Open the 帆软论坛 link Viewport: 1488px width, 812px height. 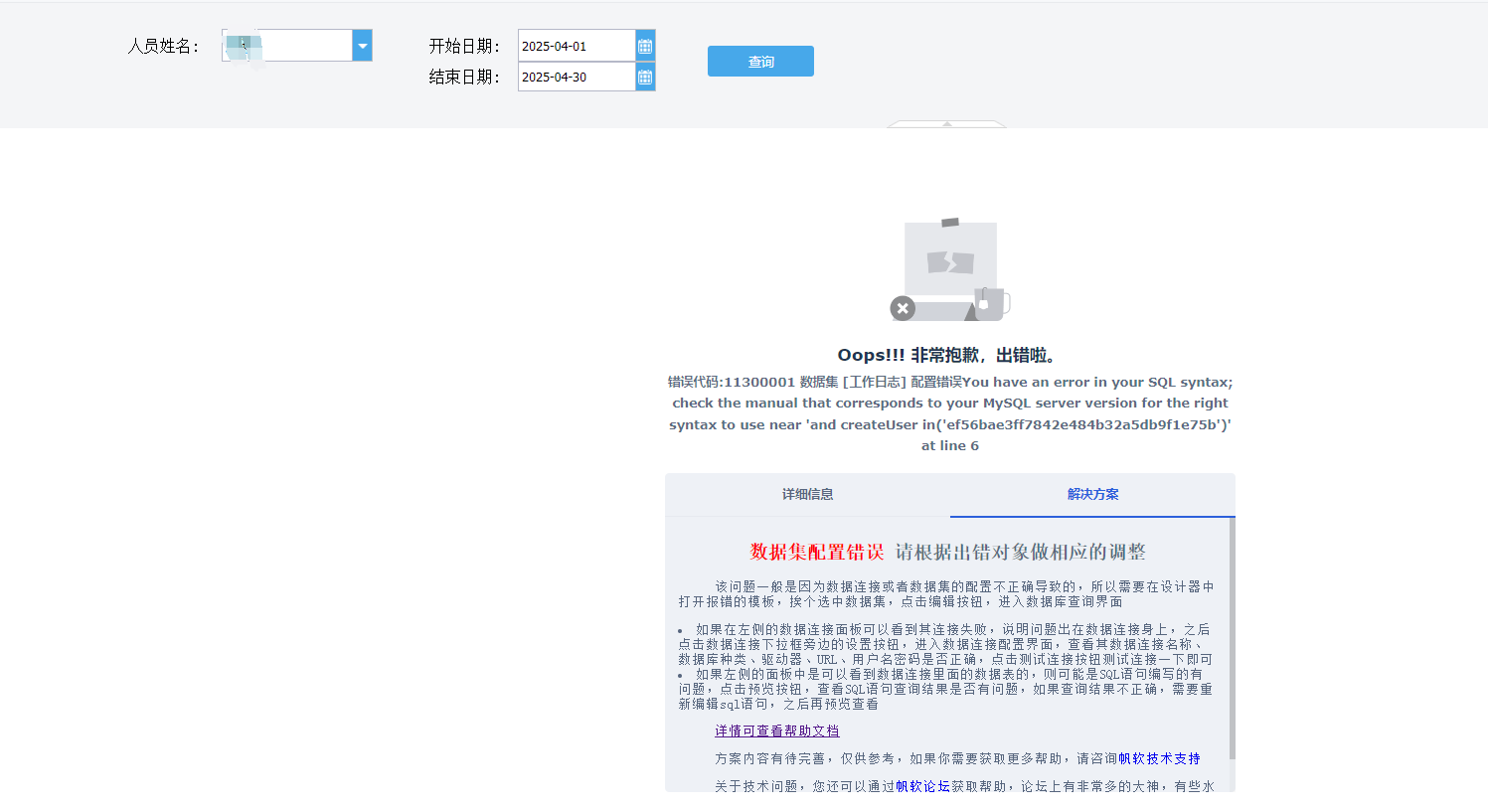(x=922, y=786)
